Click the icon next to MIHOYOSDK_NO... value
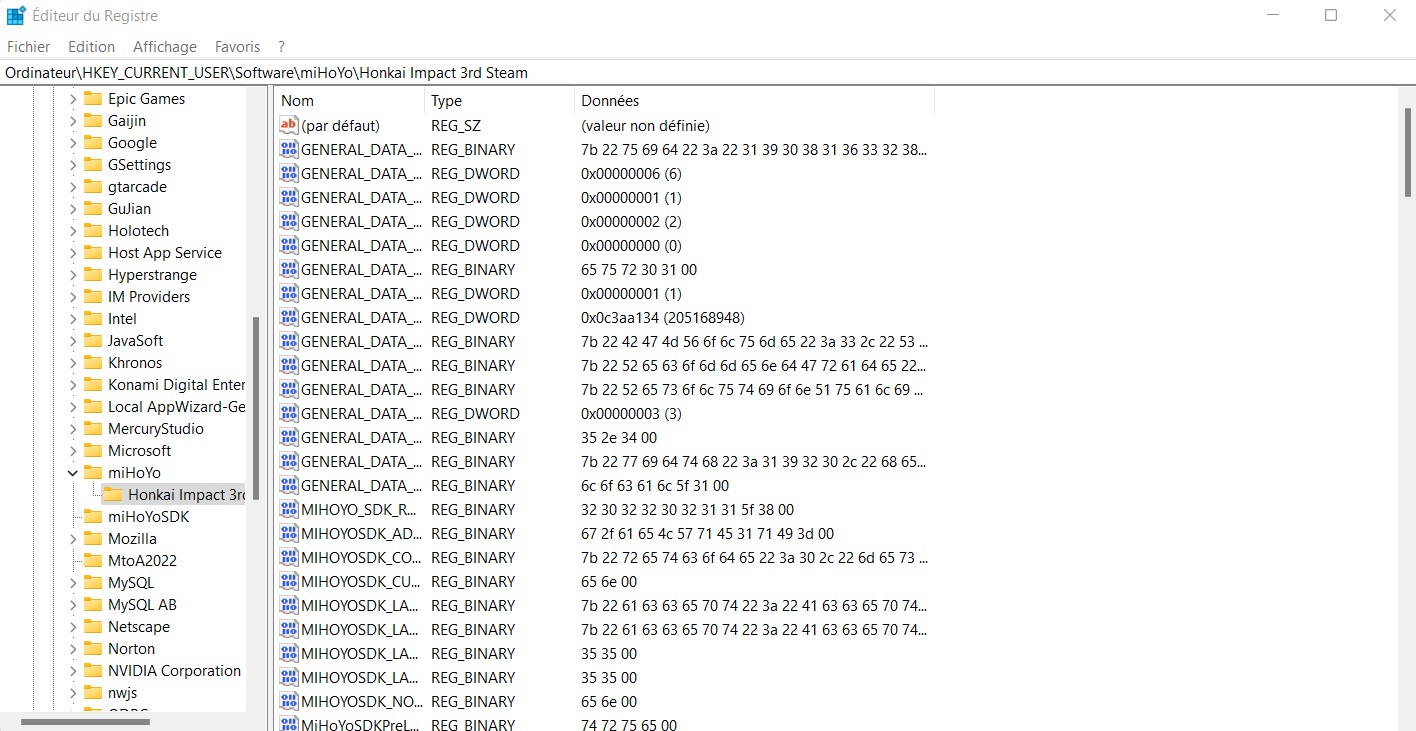Screen dimensions: 1416x731 click(289, 702)
